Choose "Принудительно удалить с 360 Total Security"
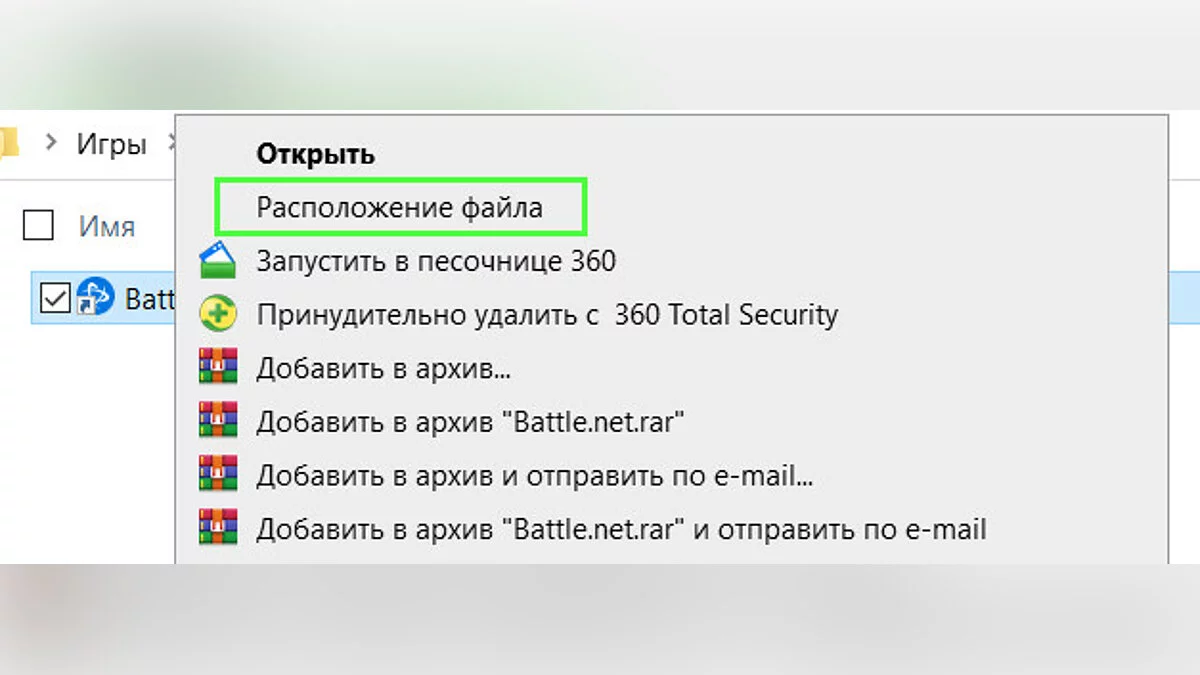Image resolution: width=1200 pixels, height=675 pixels. click(x=547, y=315)
